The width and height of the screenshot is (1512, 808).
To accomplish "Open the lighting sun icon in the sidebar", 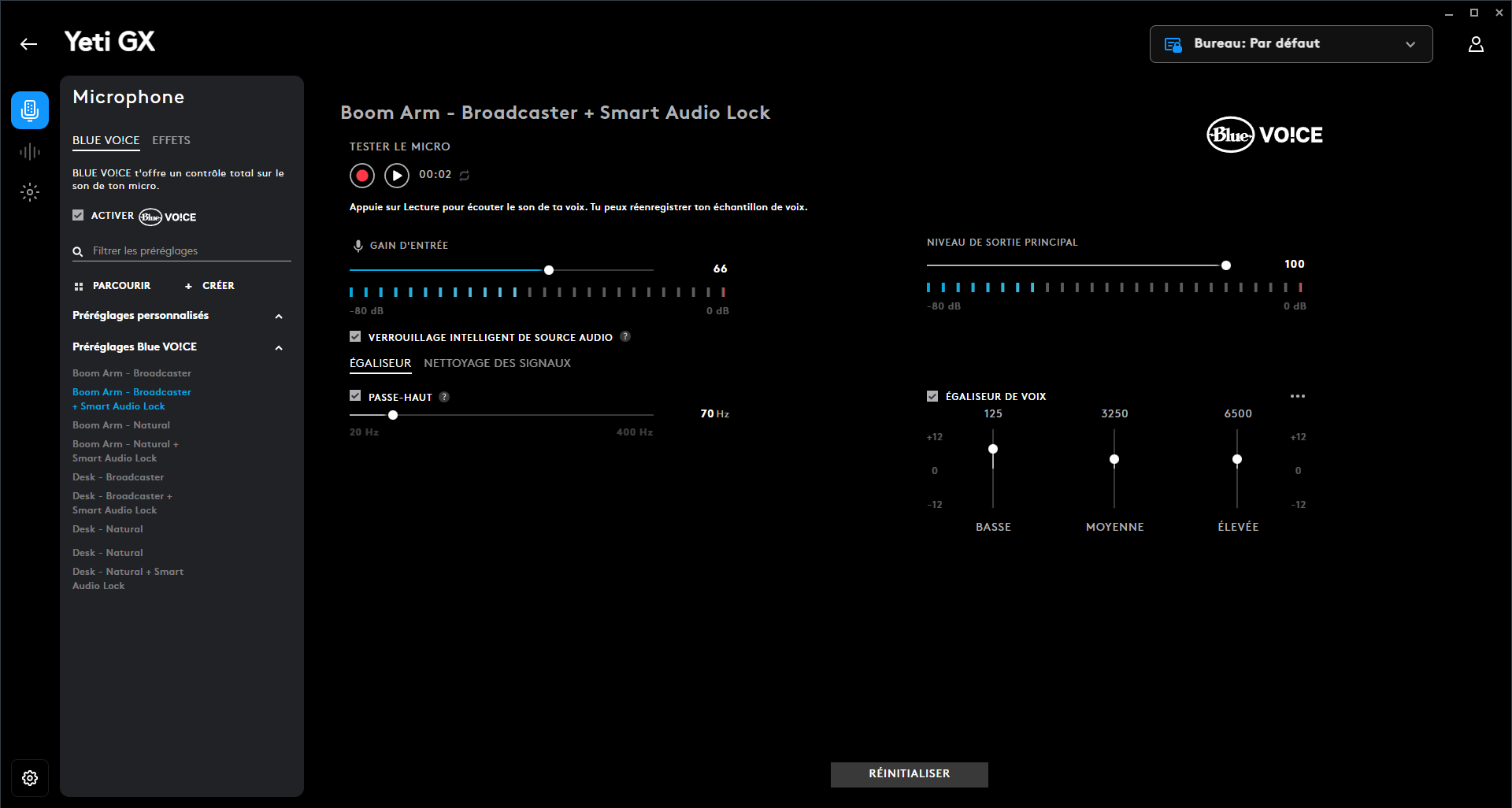I will (30, 191).
